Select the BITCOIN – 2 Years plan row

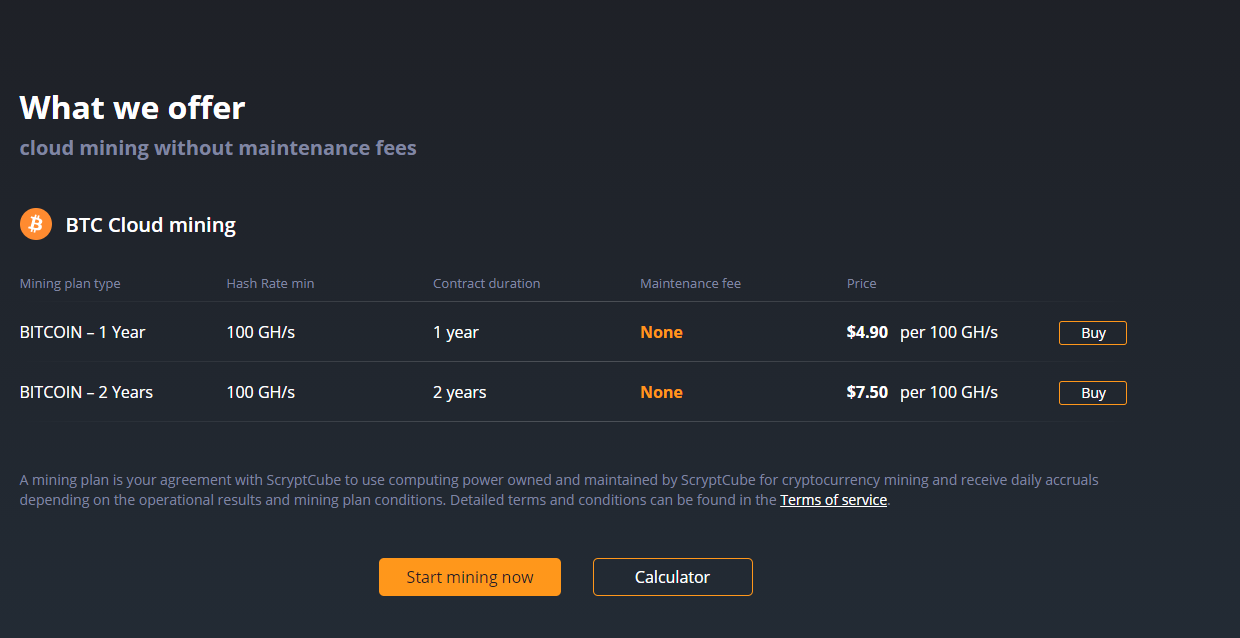85,392
